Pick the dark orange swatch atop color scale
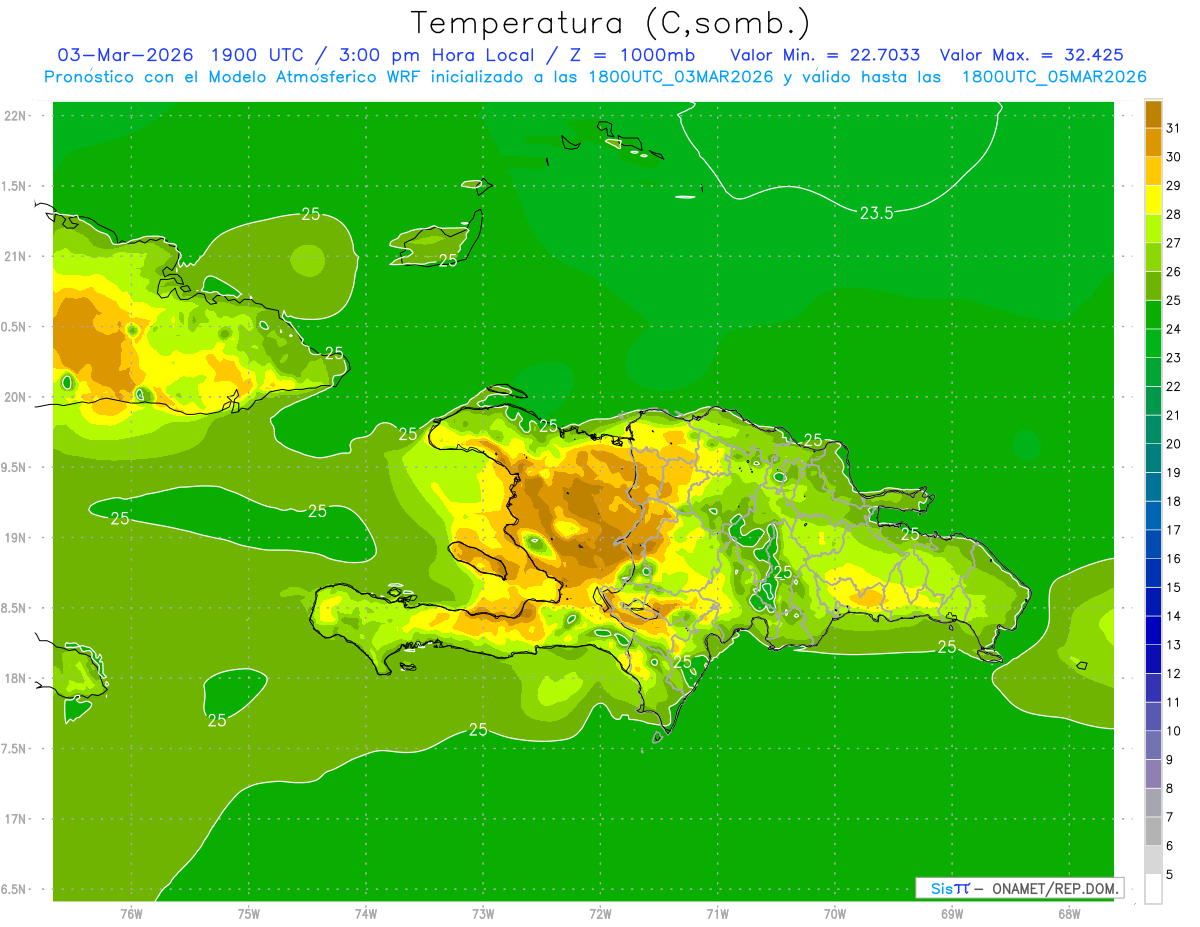 (x=1153, y=114)
